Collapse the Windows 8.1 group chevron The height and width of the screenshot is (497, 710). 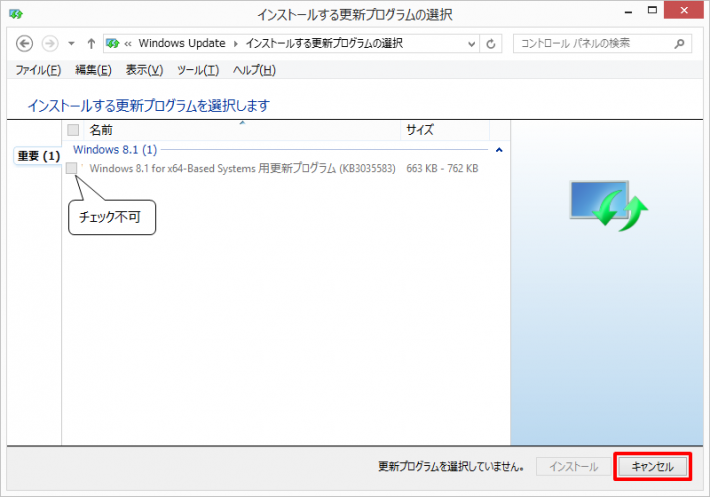click(x=499, y=150)
